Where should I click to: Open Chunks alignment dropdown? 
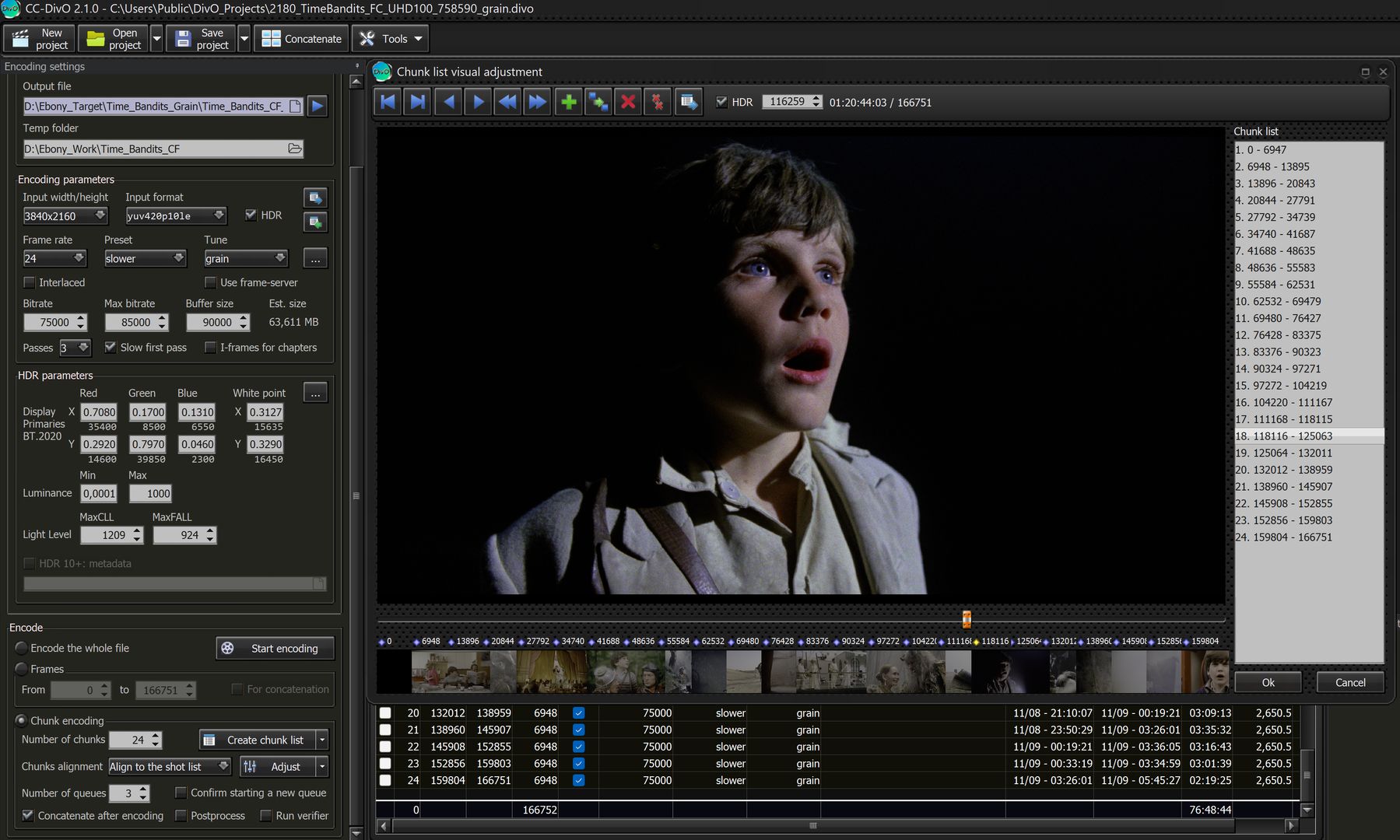[x=170, y=766]
